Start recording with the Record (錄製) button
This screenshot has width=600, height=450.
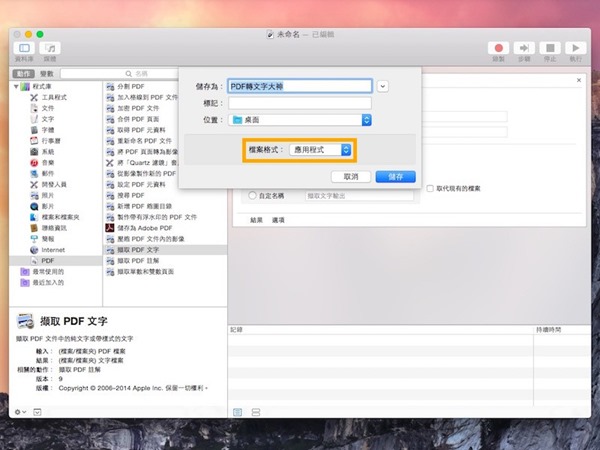point(498,48)
